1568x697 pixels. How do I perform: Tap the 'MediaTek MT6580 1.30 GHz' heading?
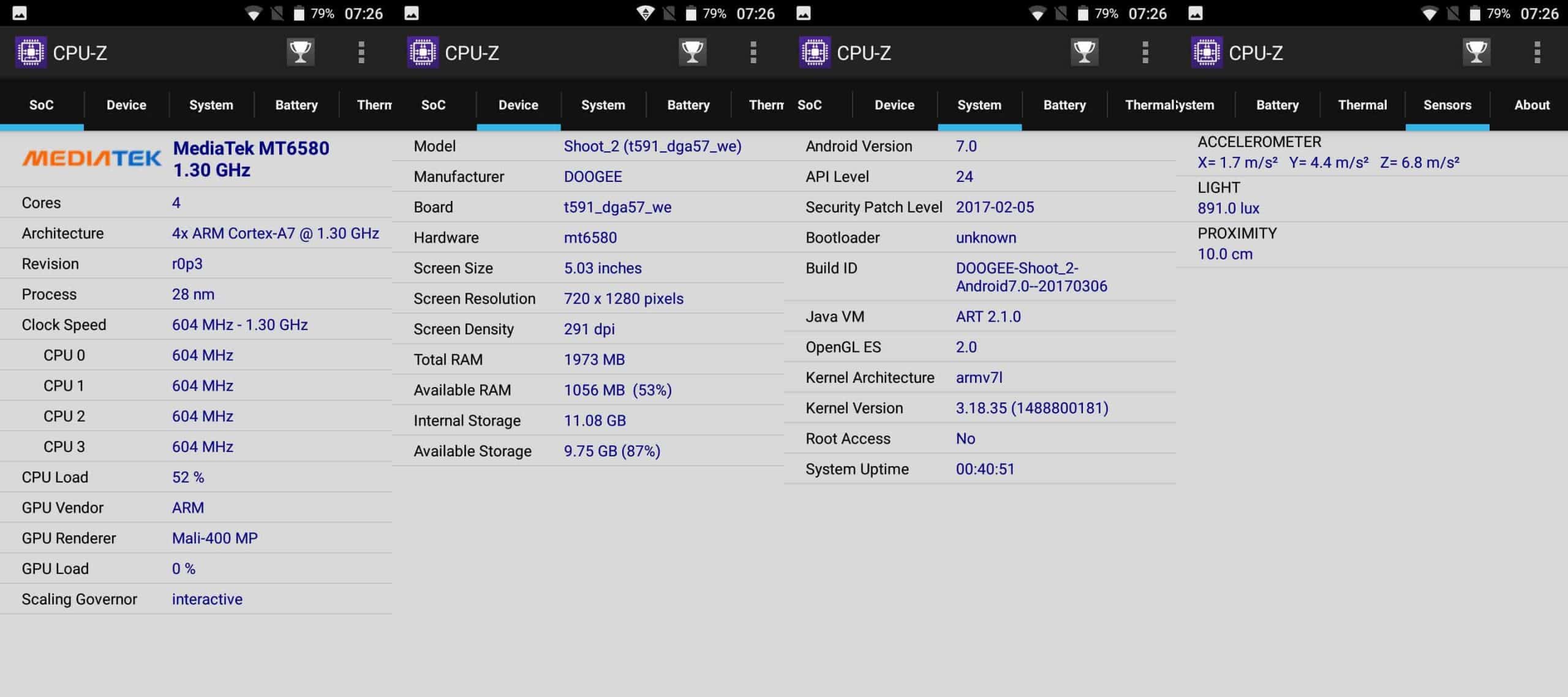click(251, 159)
